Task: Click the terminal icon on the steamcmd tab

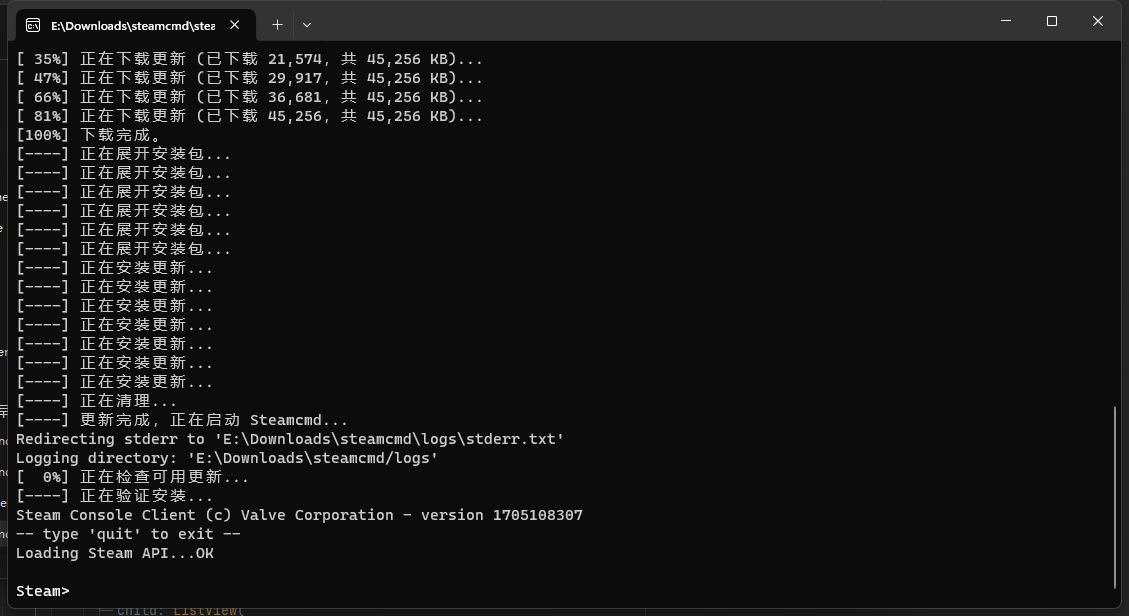Action: tap(33, 25)
